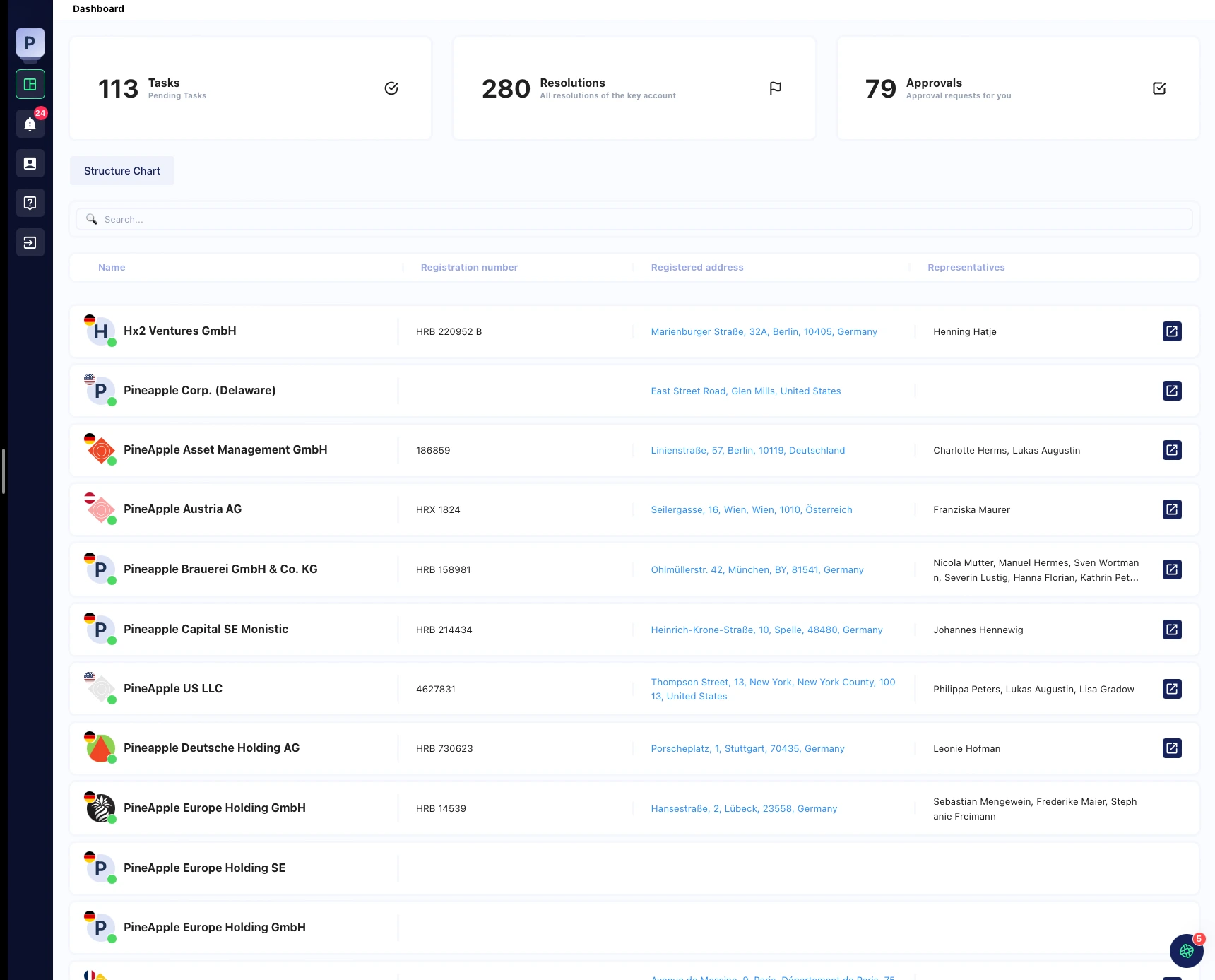1215x980 pixels.
Task: Click PineApple Europe Holding GmbH pineapple logo
Action: [x=101, y=808]
